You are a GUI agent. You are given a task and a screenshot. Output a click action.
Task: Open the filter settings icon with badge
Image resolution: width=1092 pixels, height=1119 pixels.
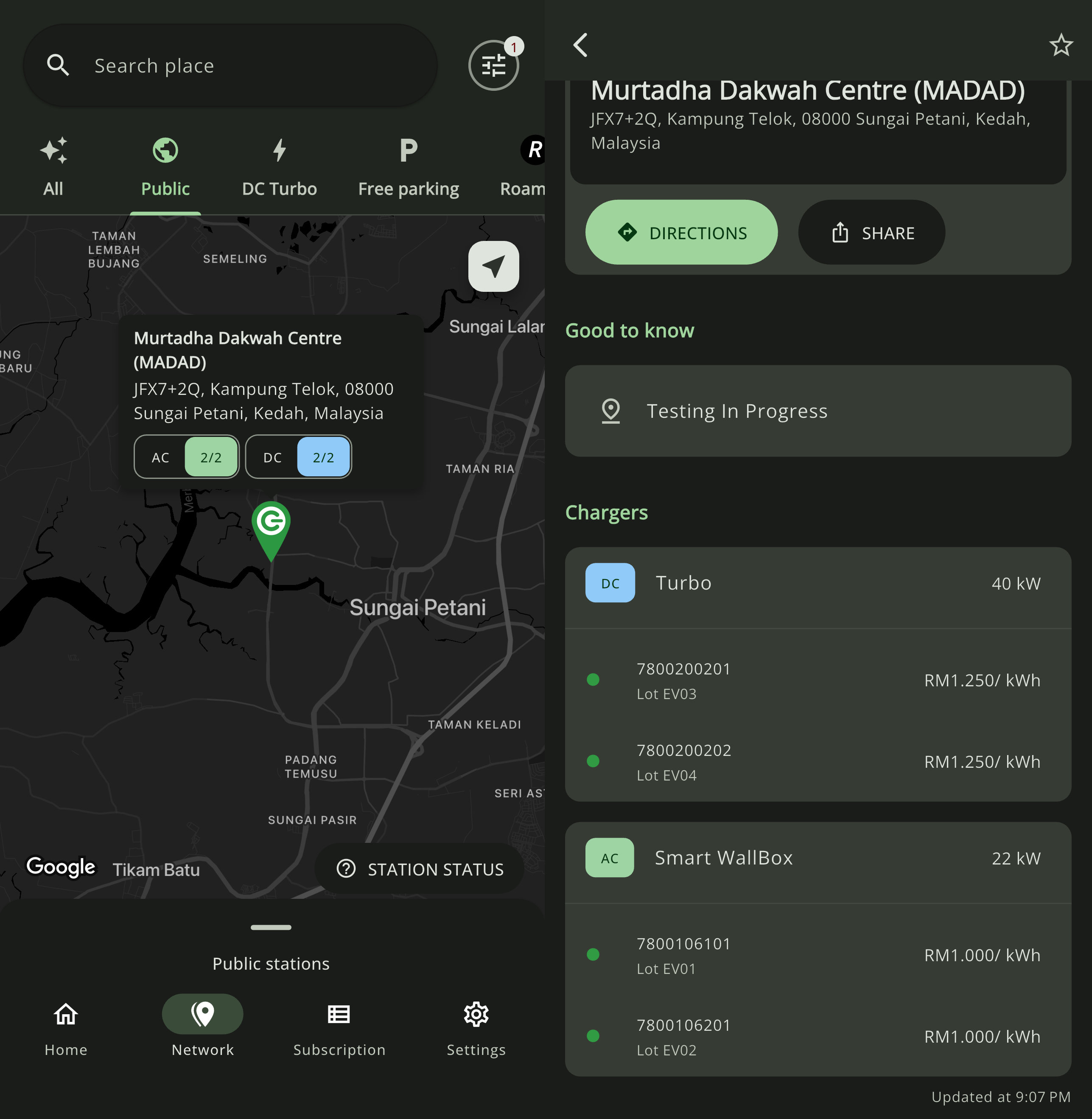pyautogui.click(x=494, y=65)
